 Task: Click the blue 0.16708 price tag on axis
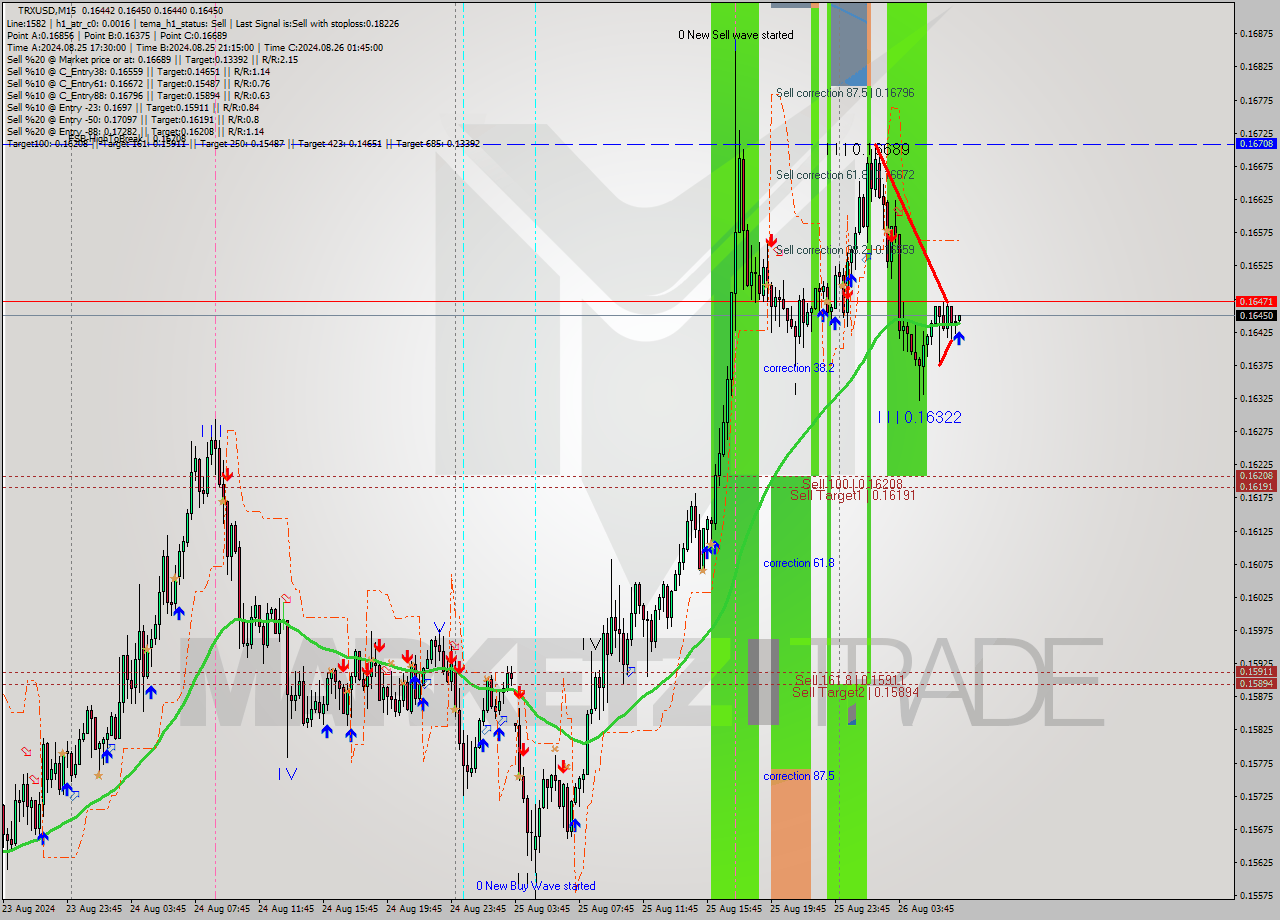[1257, 144]
